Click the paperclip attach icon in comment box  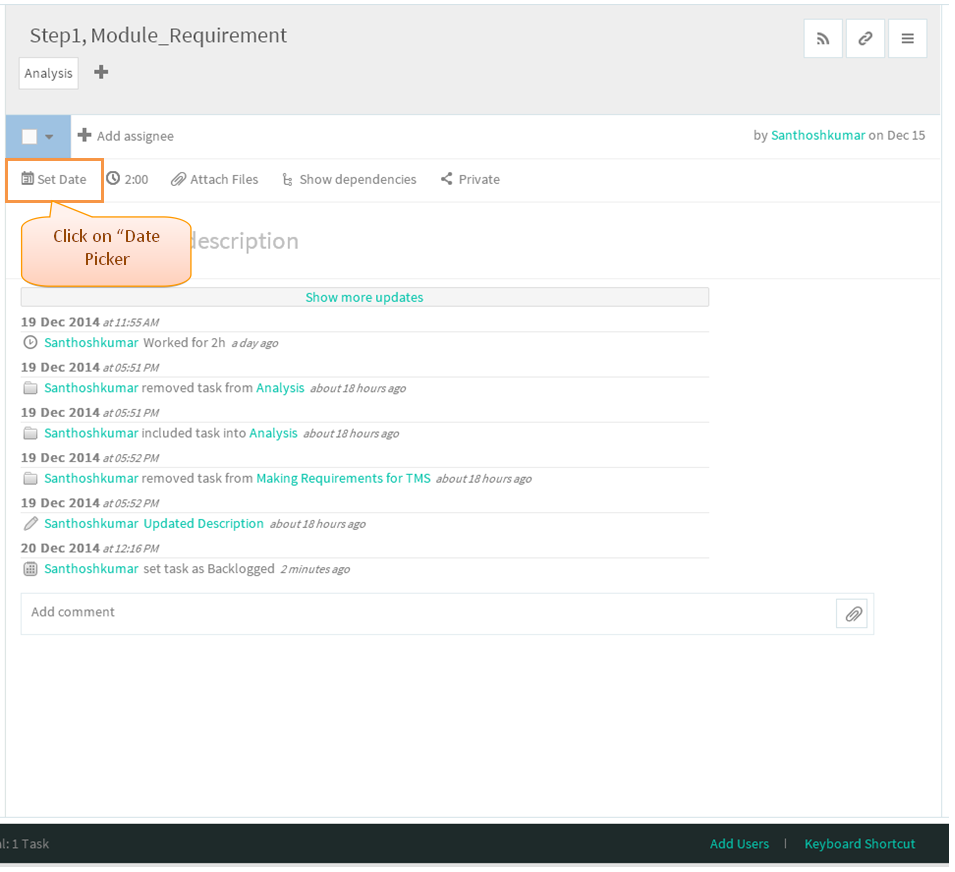click(x=853, y=614)
